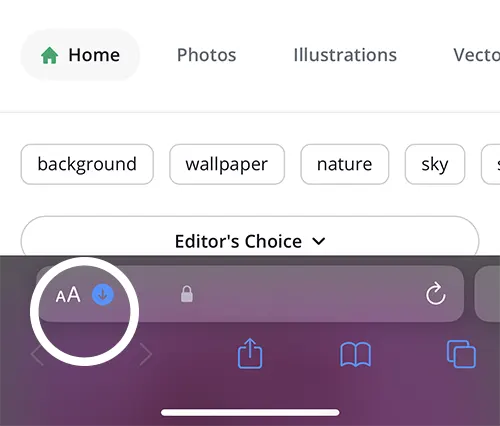Screen dimensions: 500x426
Task: Tap the blue downloads arrow icon
Action: tap(103, 295)
